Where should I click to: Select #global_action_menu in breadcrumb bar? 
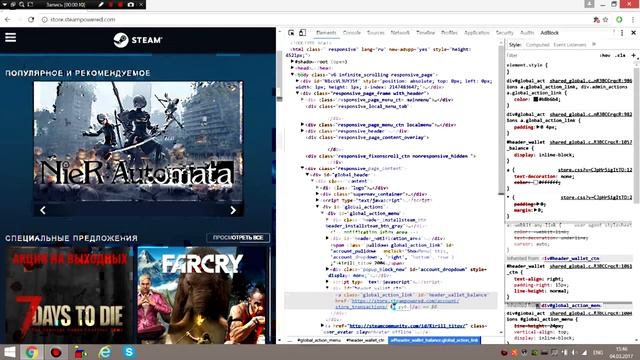tap(319, 340)
